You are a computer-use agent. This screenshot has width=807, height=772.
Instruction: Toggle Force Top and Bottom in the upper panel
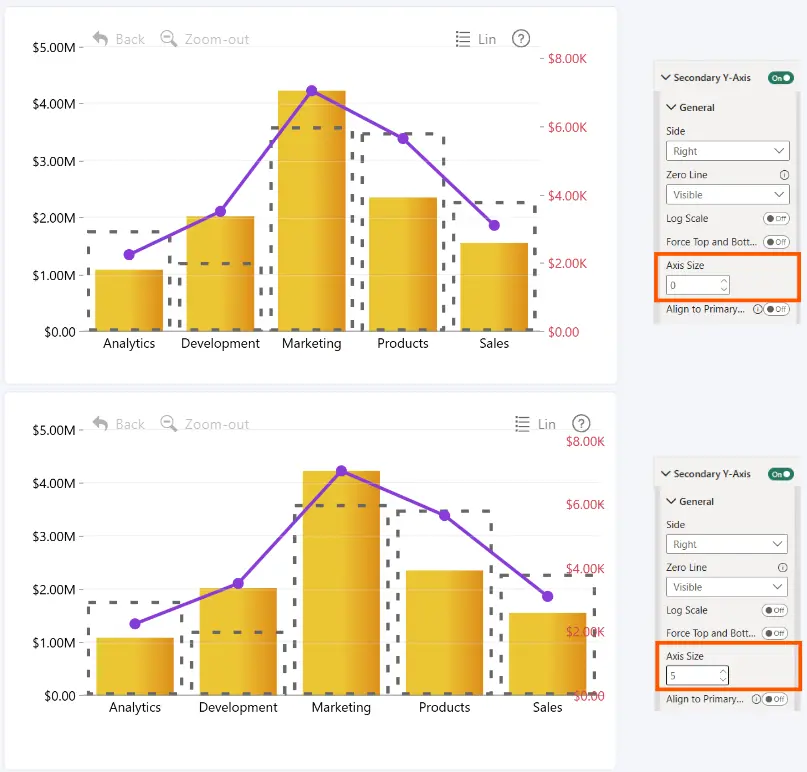click(x=776, y=242)
